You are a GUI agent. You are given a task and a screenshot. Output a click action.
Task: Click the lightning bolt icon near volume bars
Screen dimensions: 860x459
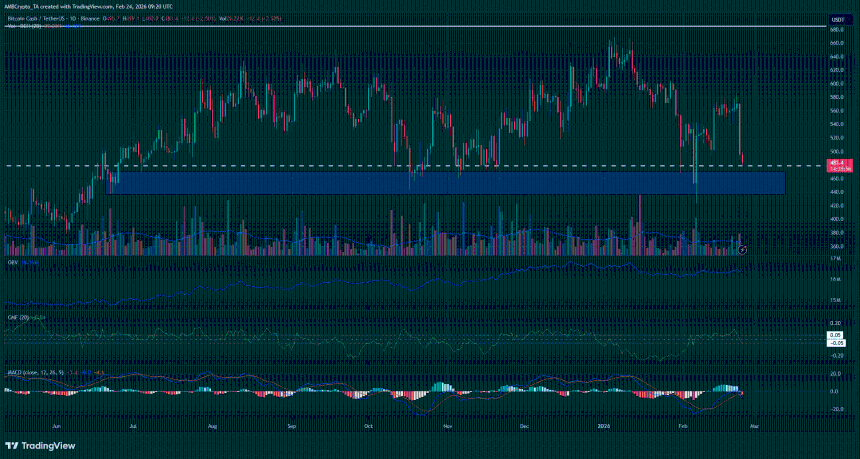point(741,248)
